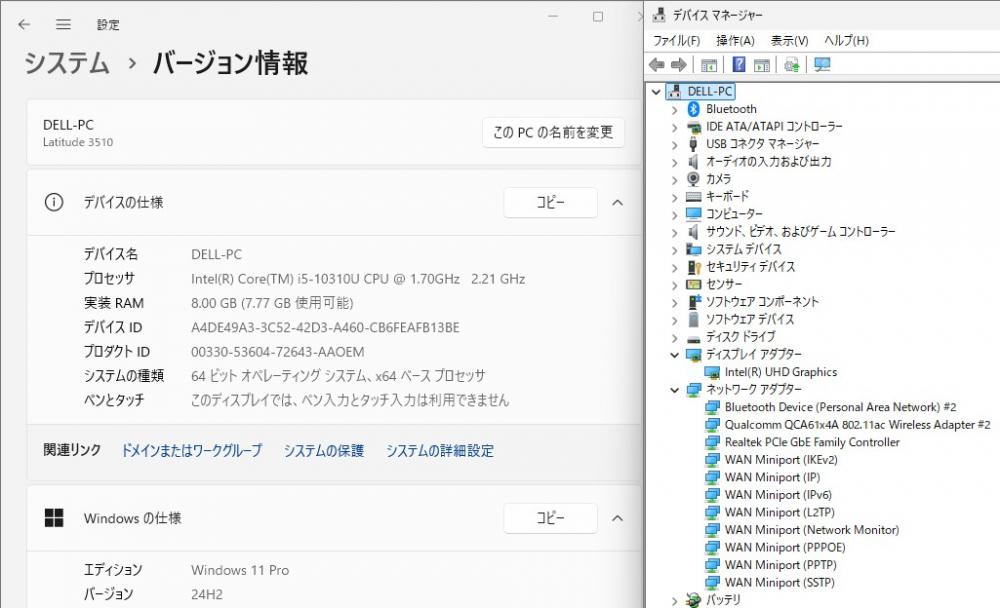Click the DELL-PC root computer icon
Screen dimensions: 1000x608
[675, 91]
